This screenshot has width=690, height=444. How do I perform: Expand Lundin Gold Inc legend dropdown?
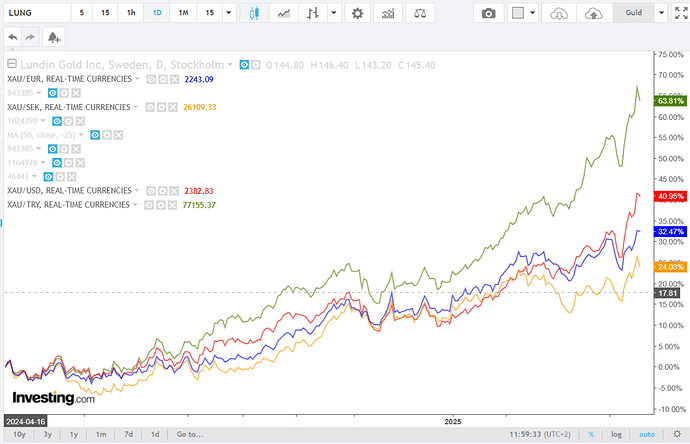click(x=230, y=65)
